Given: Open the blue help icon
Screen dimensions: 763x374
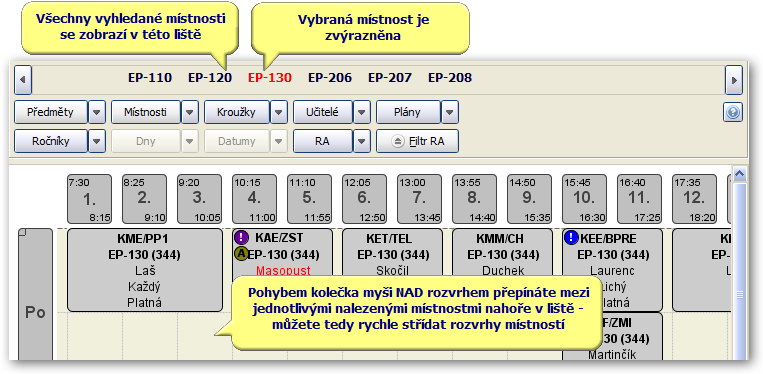Looking at the screenshot, I should [733, 113].
